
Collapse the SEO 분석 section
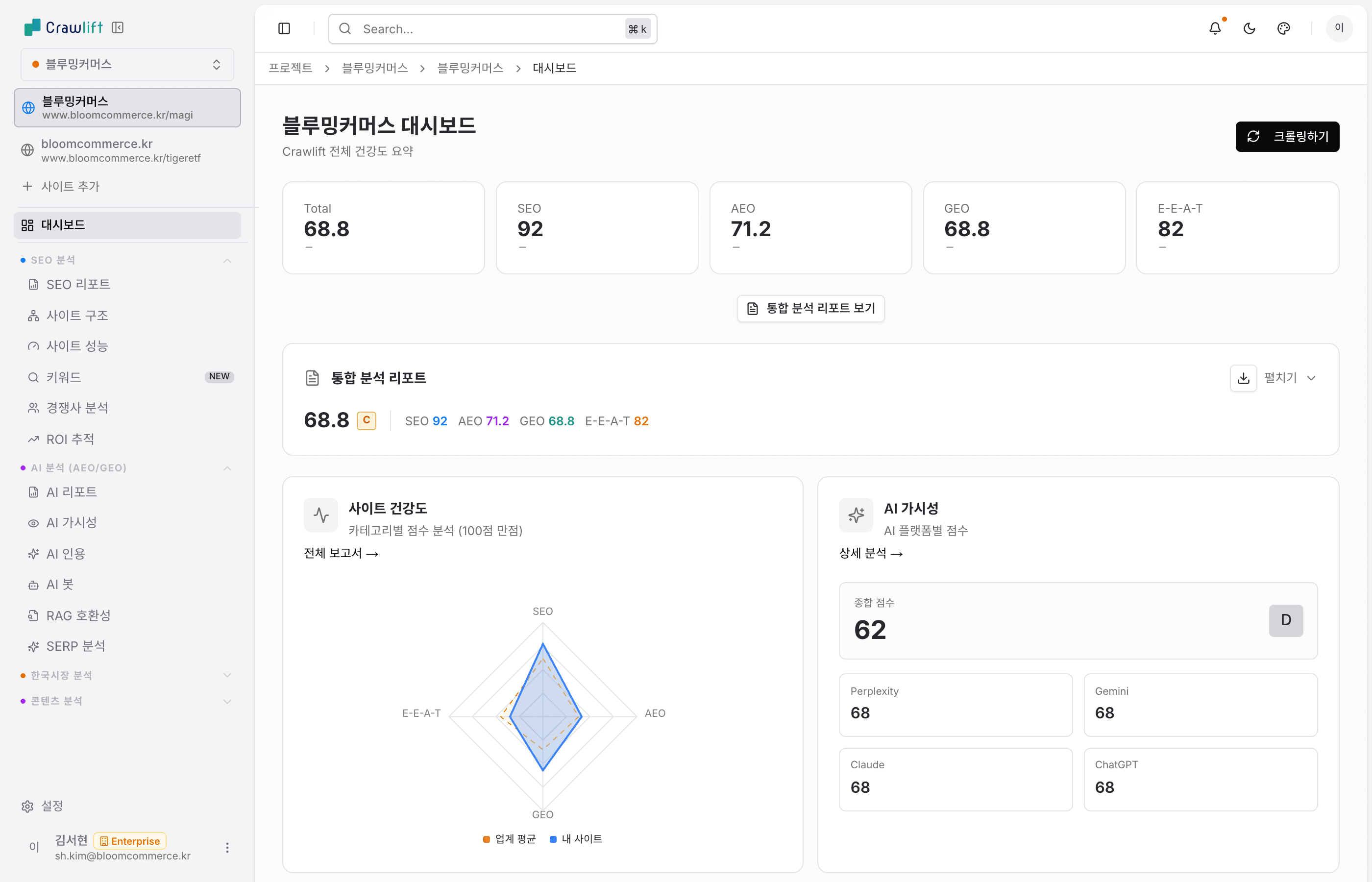click(x=227, y=260)
